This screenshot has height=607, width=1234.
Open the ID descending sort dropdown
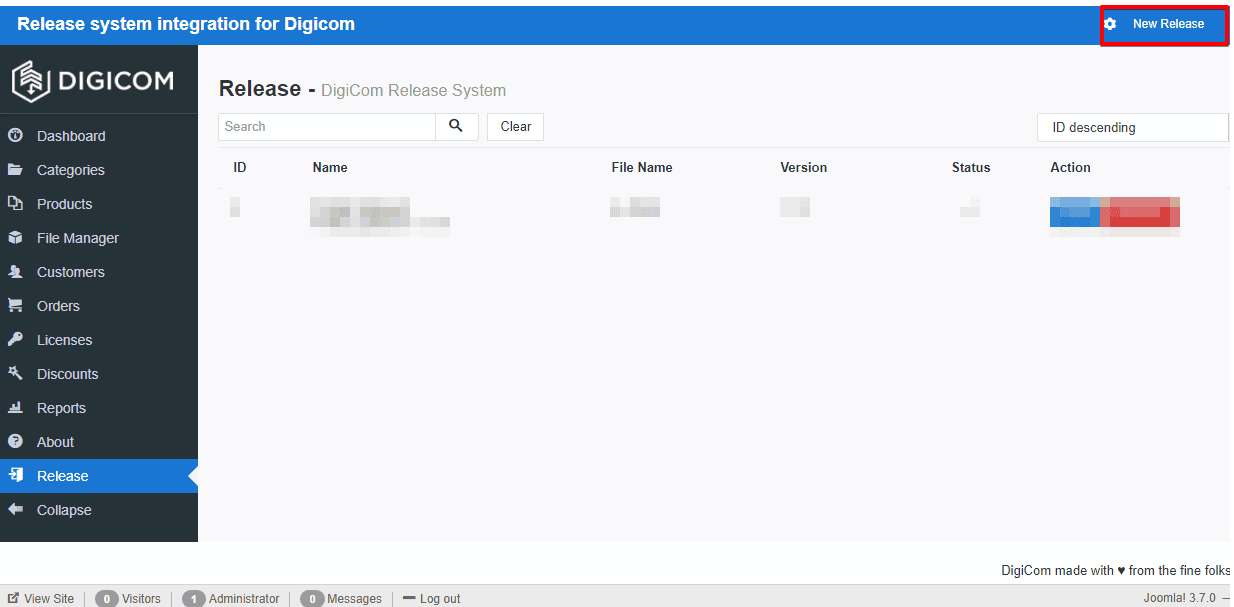[x=1132, y=127]
